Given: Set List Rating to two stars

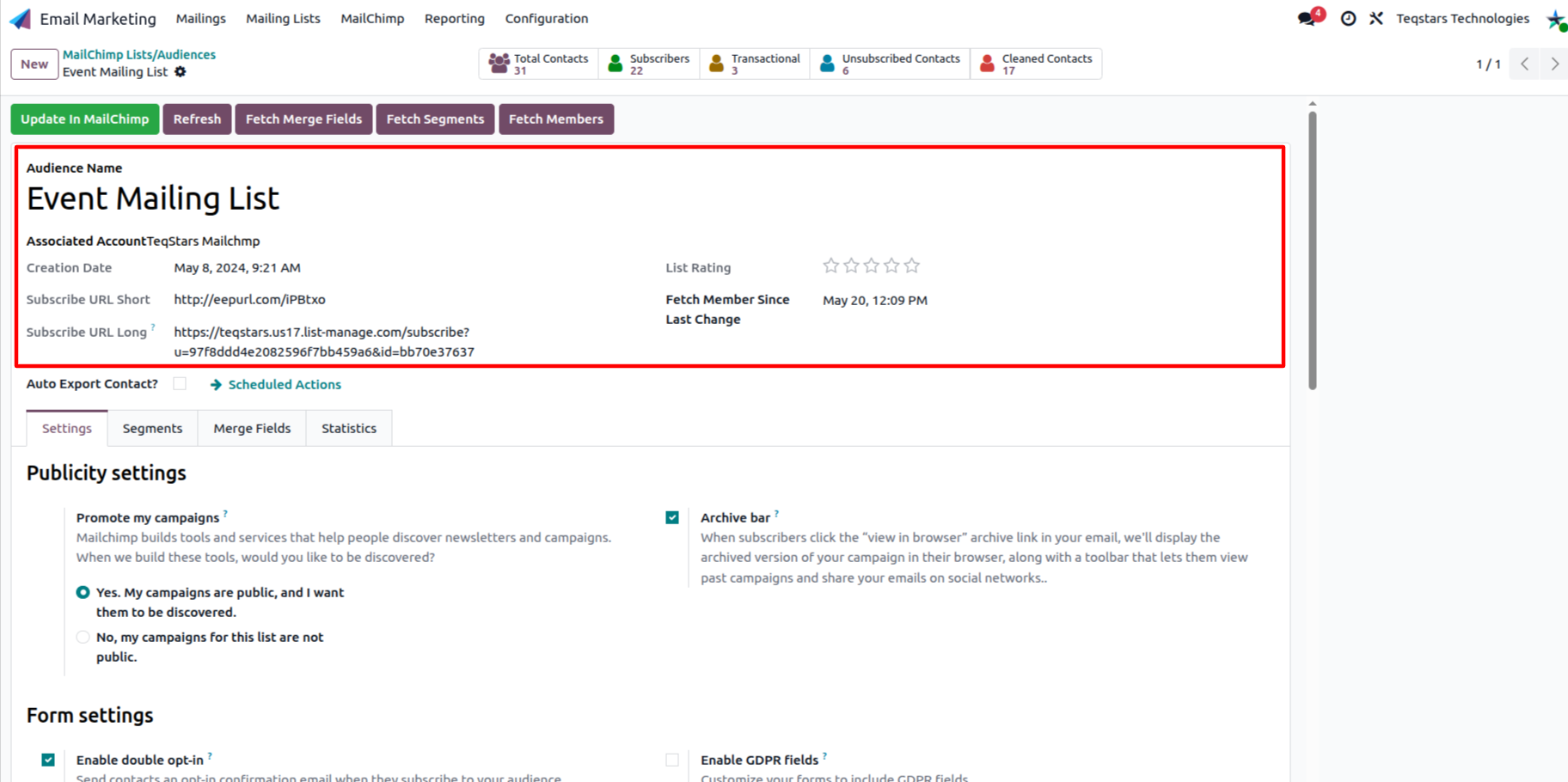Looking at the screenshot, I should pos(851,266).
